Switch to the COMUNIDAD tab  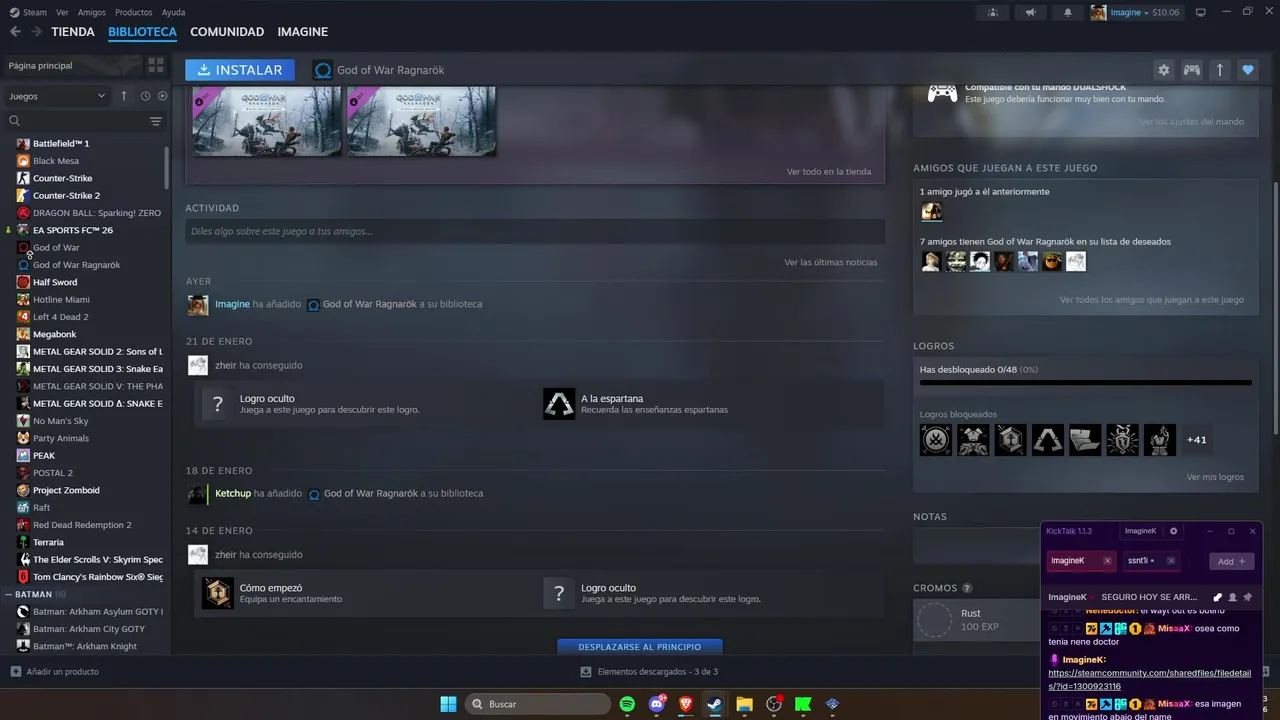pyautogui.click(x=227, y=32)
